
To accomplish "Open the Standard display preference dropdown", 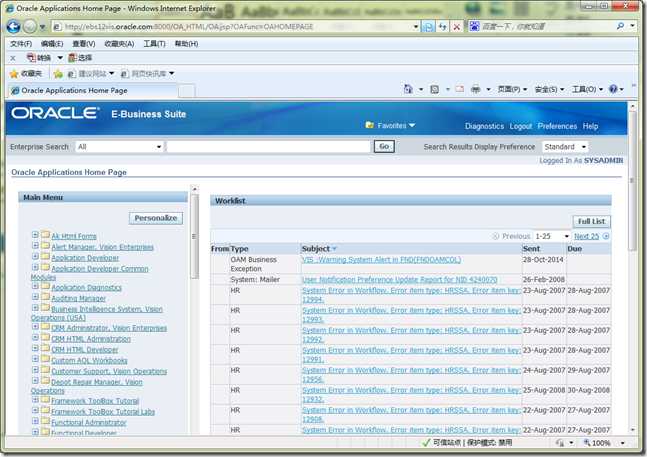I will (x=565, y=147).
